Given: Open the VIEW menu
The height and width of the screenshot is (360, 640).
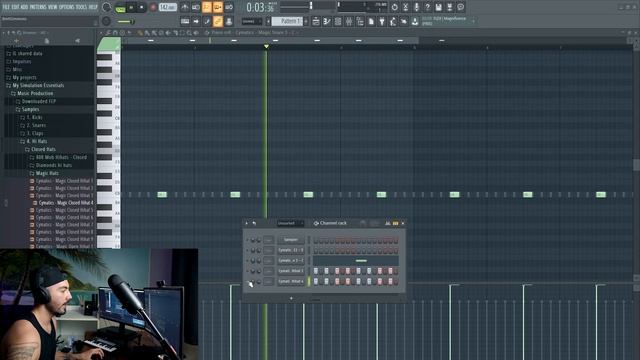Looking at the screenshot, I should click(53, 7).
